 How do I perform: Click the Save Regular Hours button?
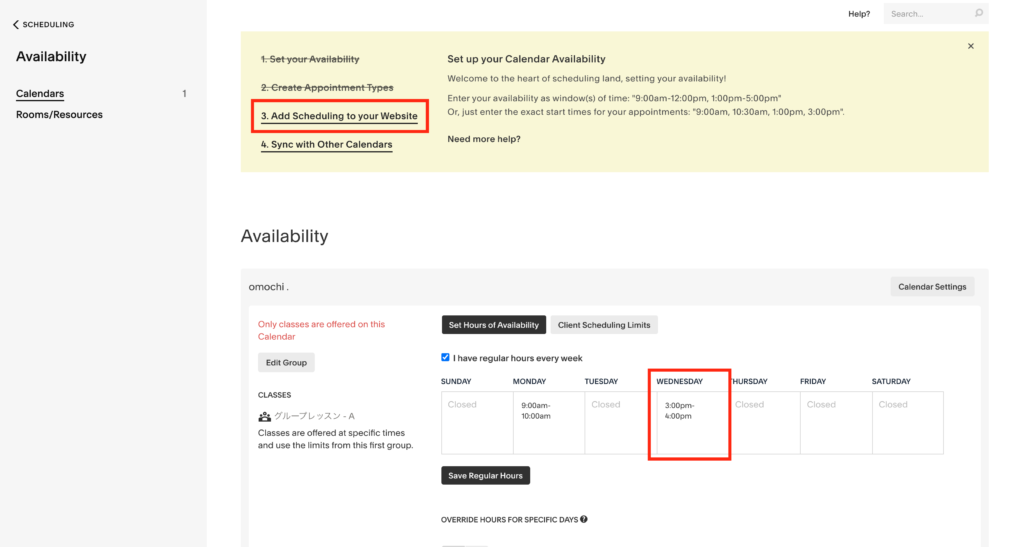(x=485, y=476)
